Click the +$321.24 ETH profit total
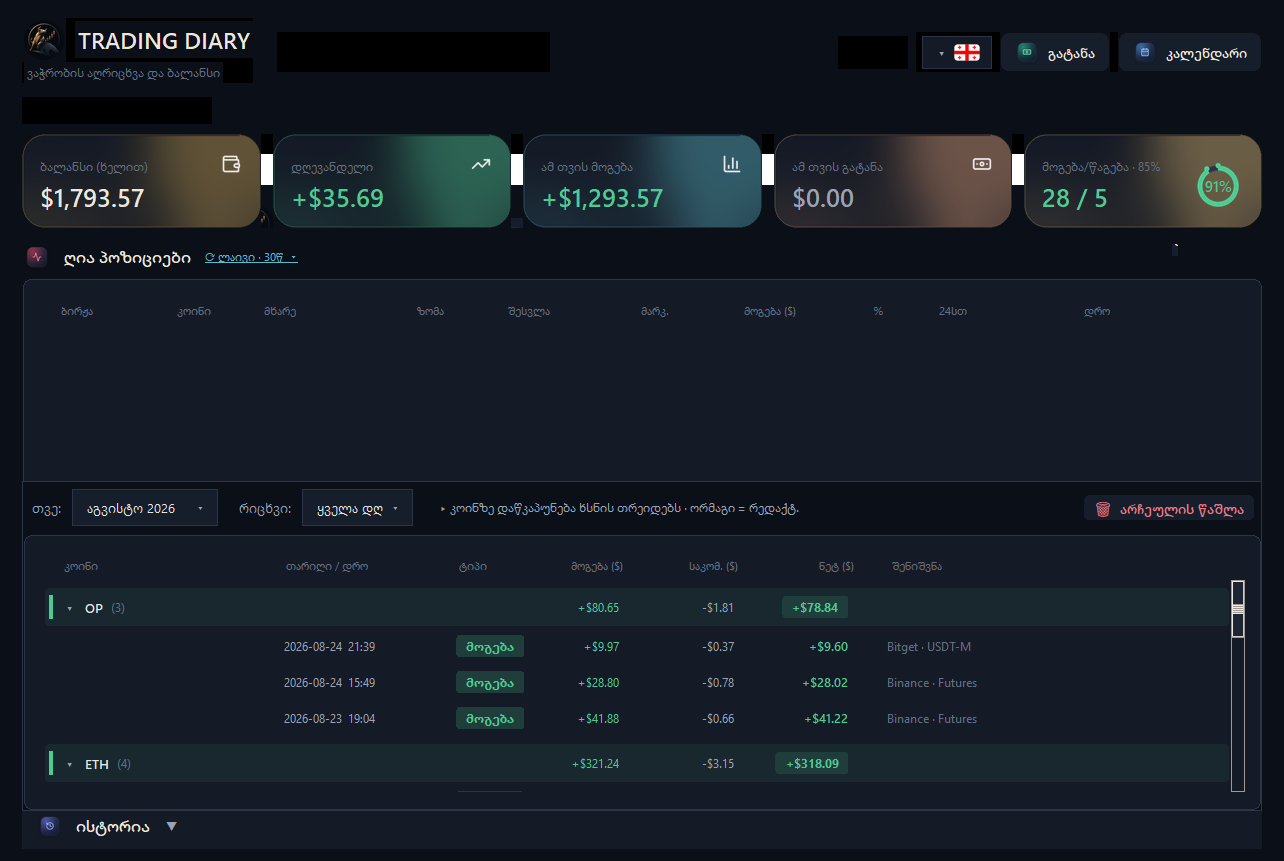1284x861 pixels. (596, 764)
